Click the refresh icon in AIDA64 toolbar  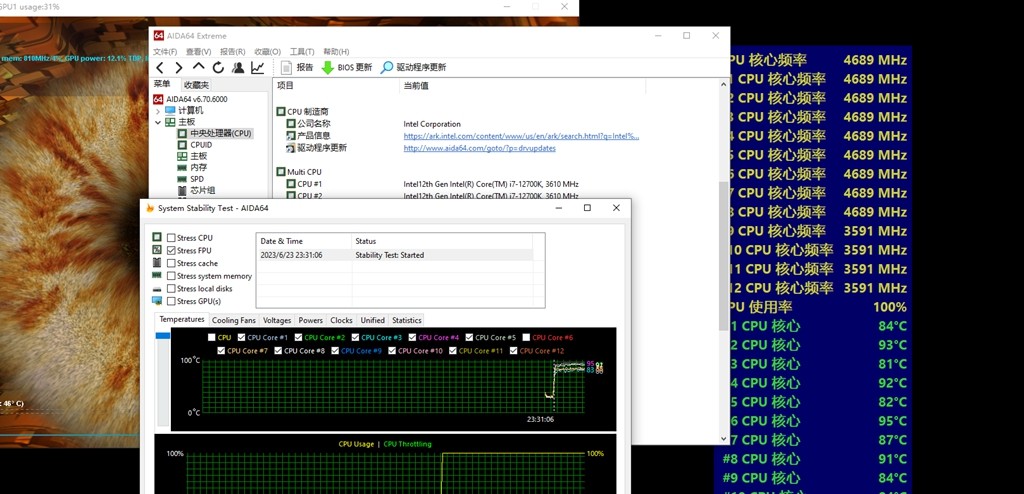[x=218, y=67]
